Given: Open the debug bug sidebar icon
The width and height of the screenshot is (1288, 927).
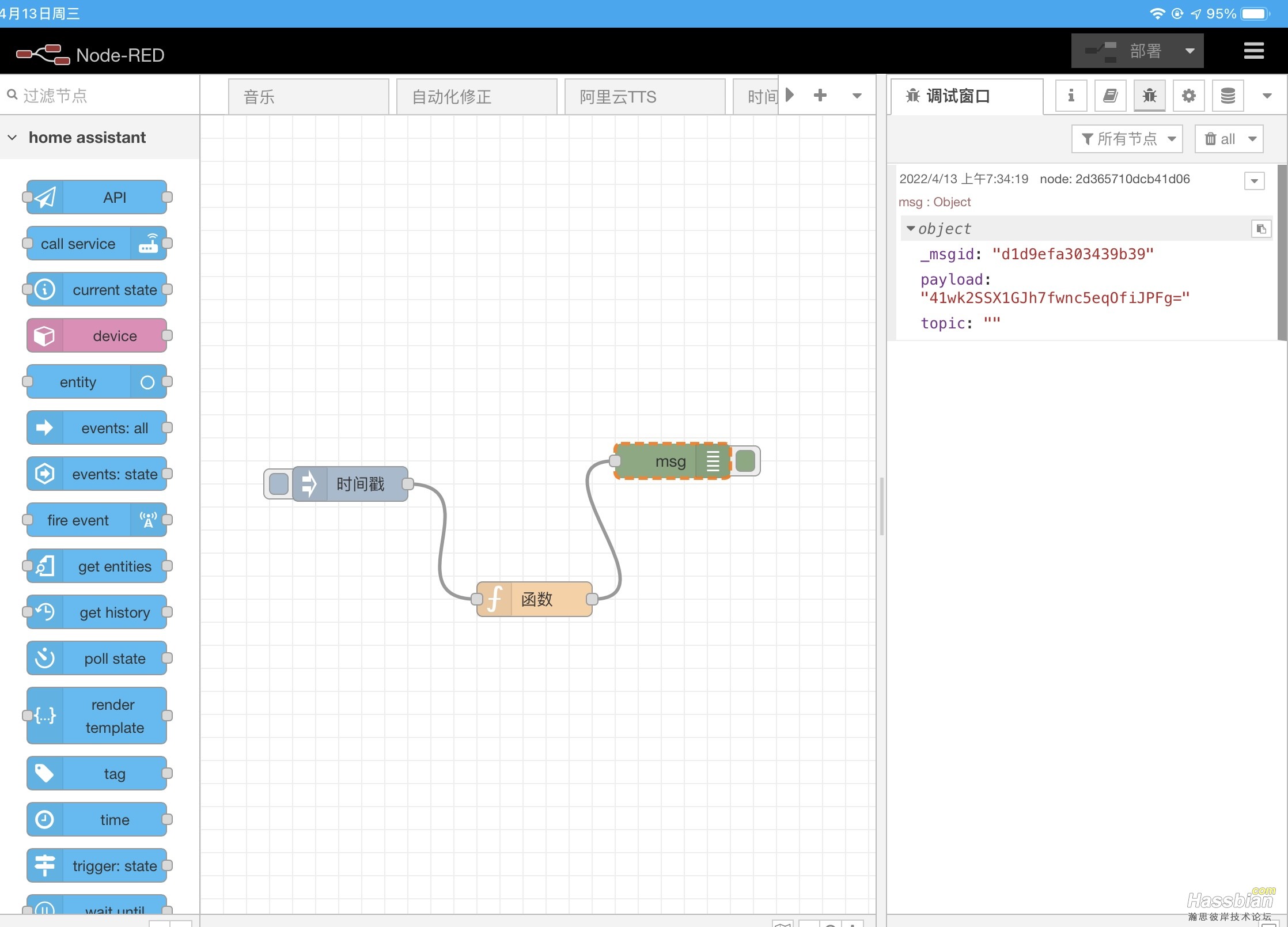Looking at the screenshot, I should (1149, 96).
